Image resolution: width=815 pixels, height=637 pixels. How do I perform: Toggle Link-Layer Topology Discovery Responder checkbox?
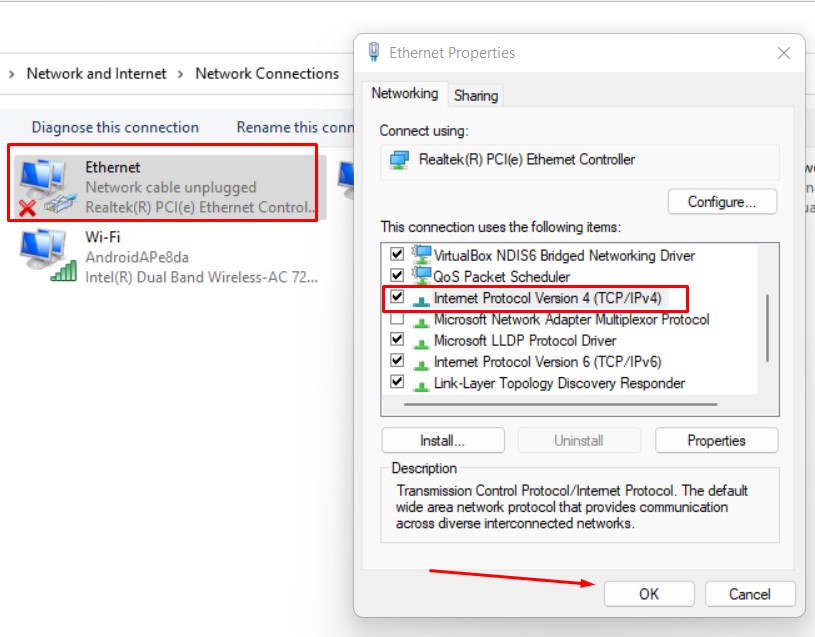click(x=397, y=381)
